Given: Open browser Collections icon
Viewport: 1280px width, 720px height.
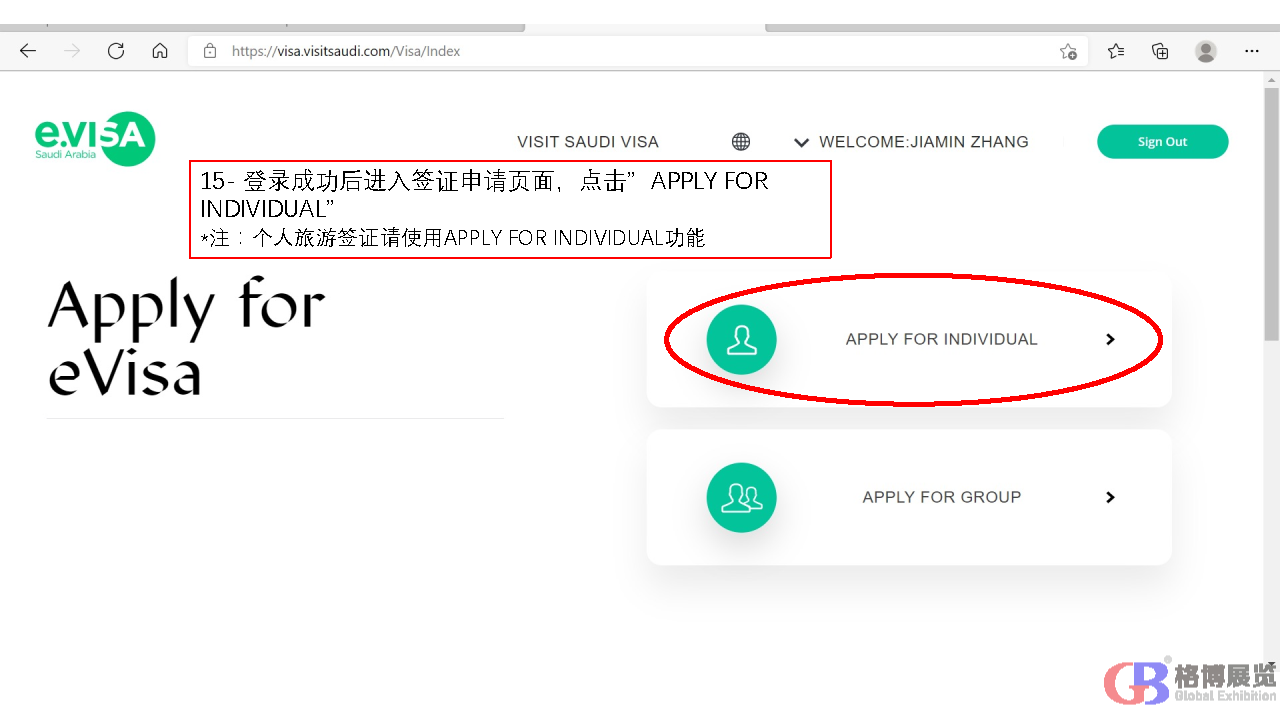Looking at the screenshot, I should point(1160,51).
